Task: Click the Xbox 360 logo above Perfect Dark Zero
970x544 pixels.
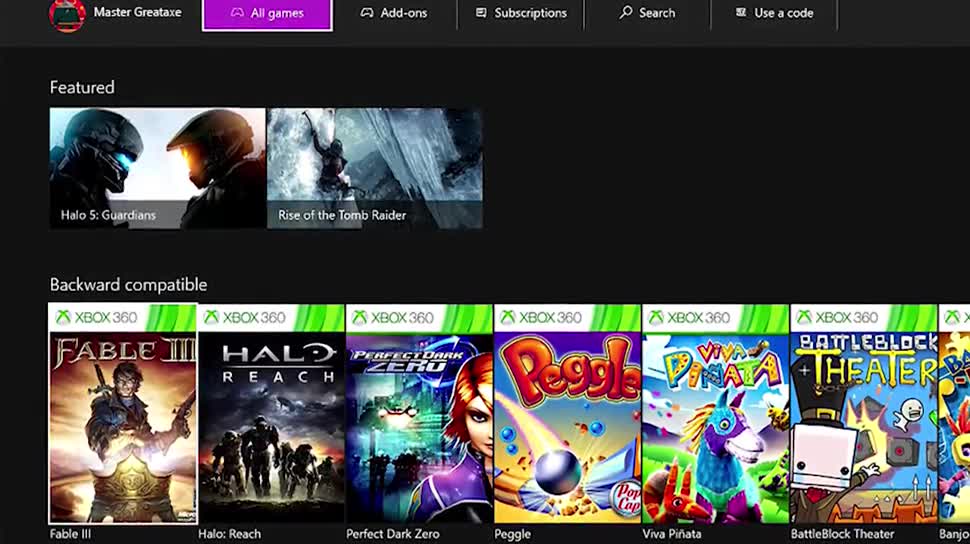Action: (x=392, y=317)
